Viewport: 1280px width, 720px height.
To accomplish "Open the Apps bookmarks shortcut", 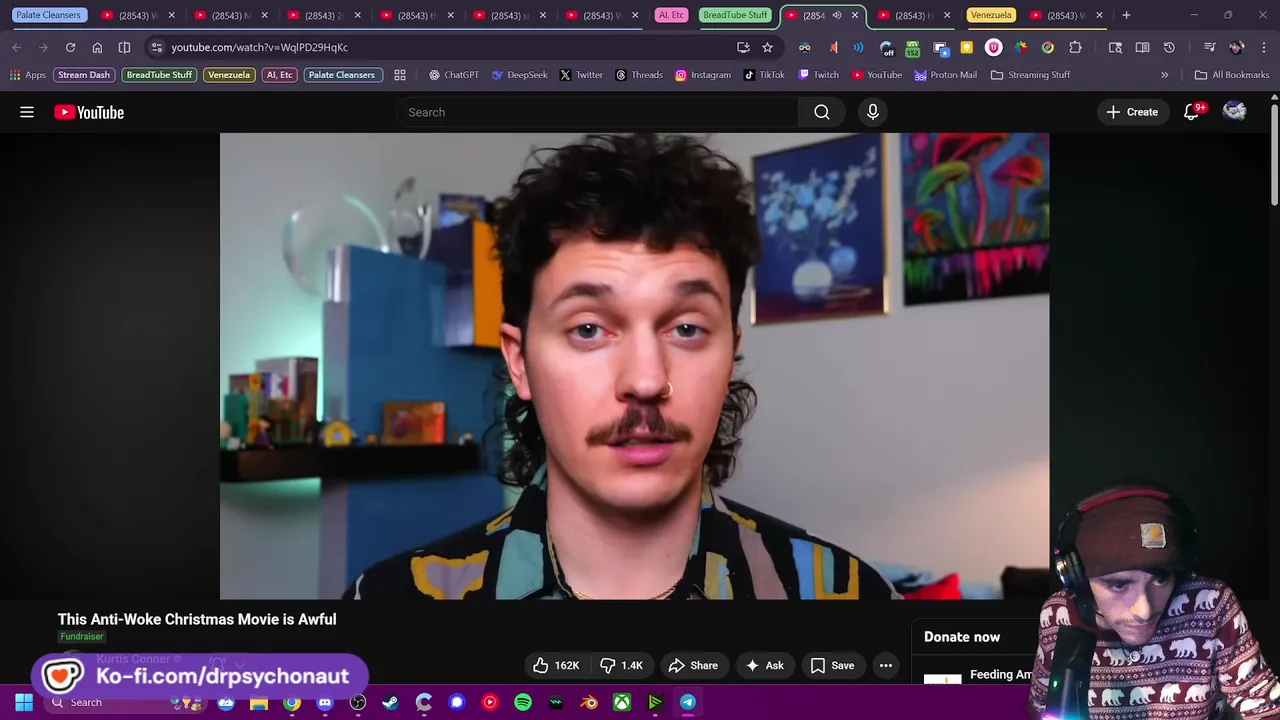I will (28, 75).
